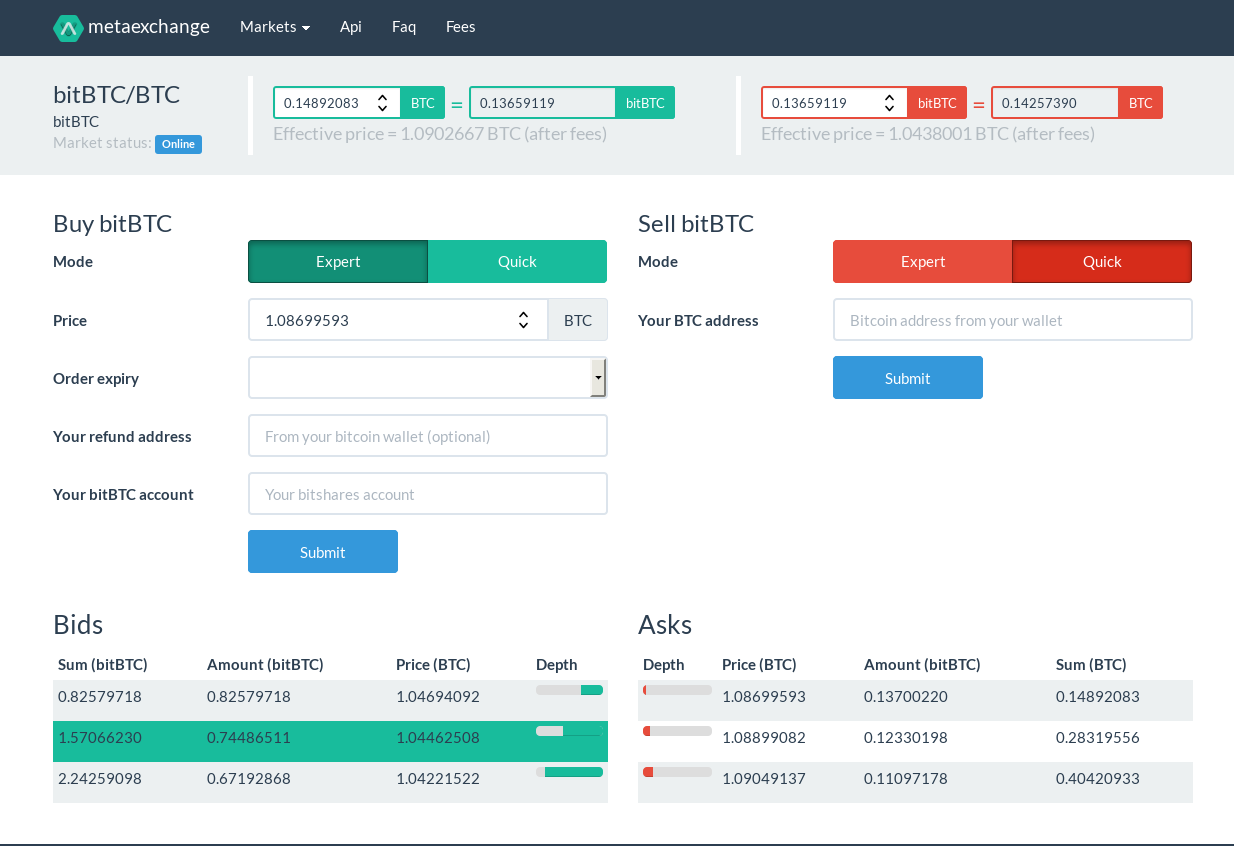Submit the Sell bitBTC form
1234x846 pixels.
[908, 378]
